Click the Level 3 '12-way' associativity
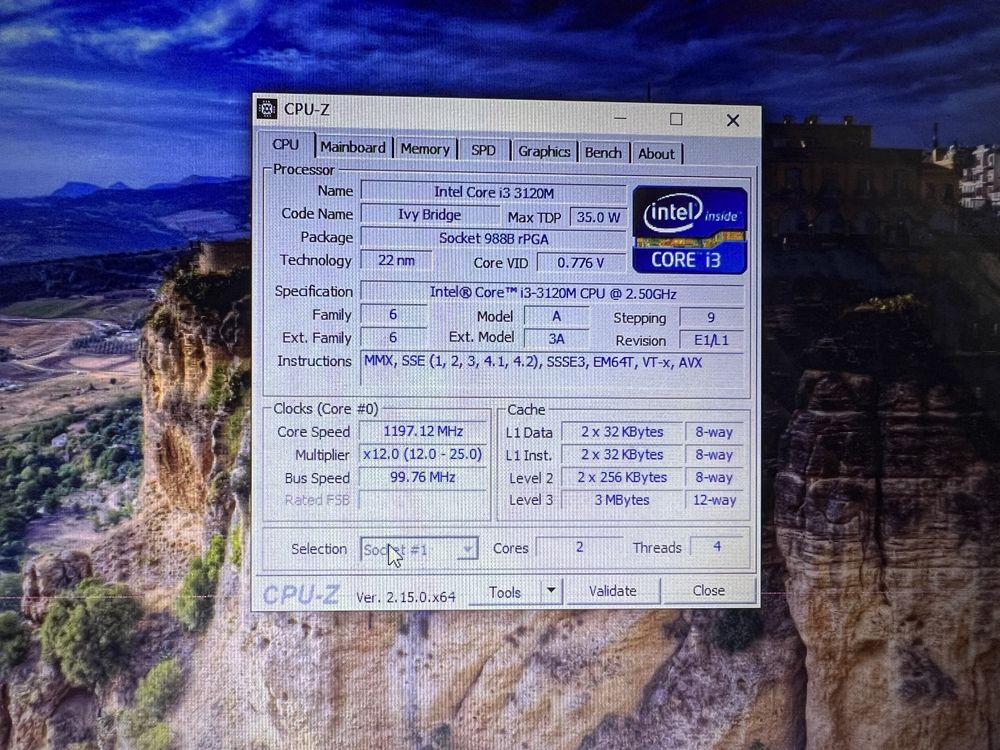 714,500
